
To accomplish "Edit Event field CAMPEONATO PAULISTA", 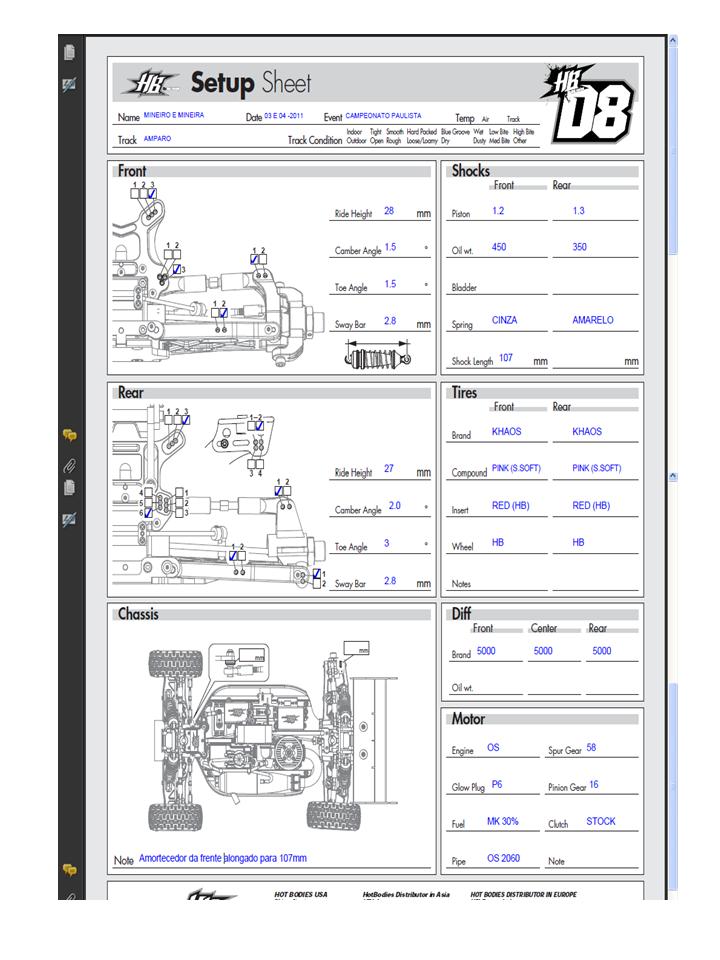I will [x=383, y=115].
